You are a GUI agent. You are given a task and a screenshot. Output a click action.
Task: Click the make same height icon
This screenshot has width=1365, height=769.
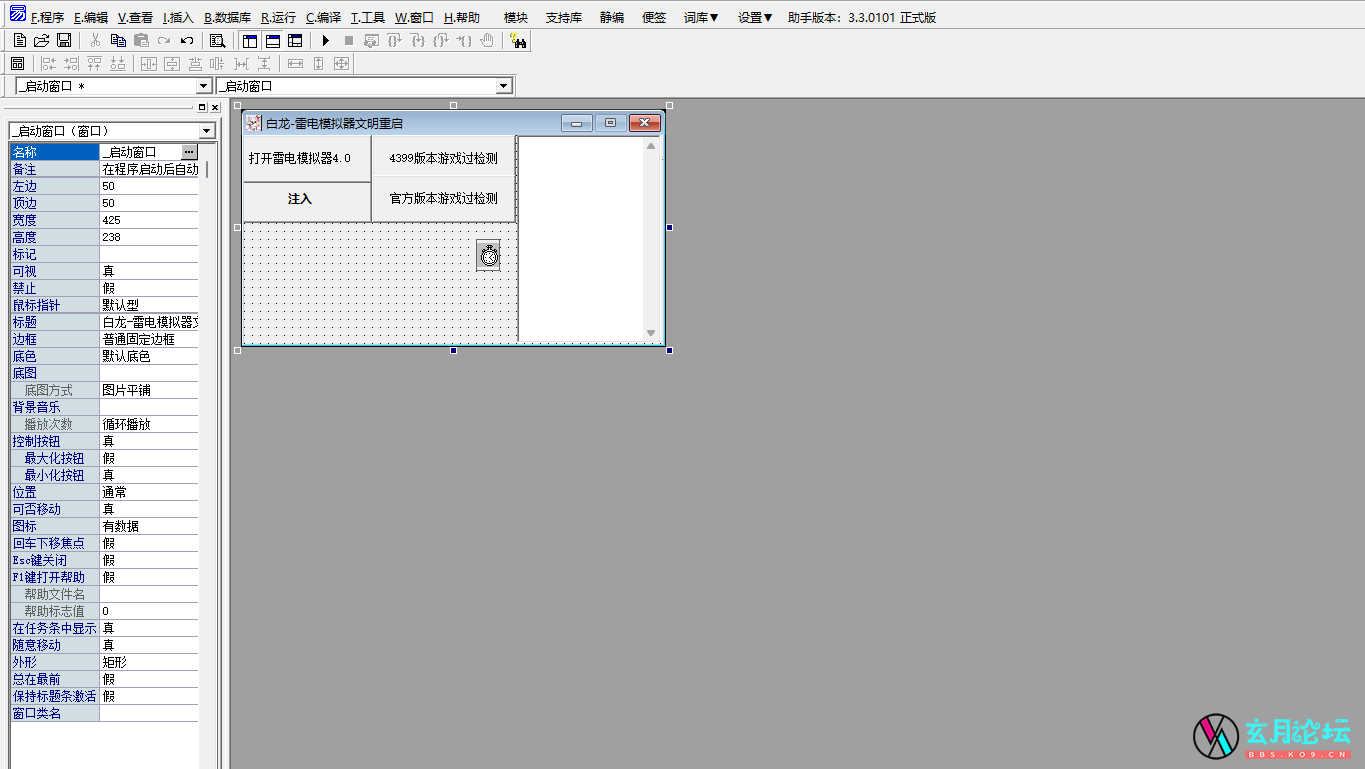coord(318,64)
